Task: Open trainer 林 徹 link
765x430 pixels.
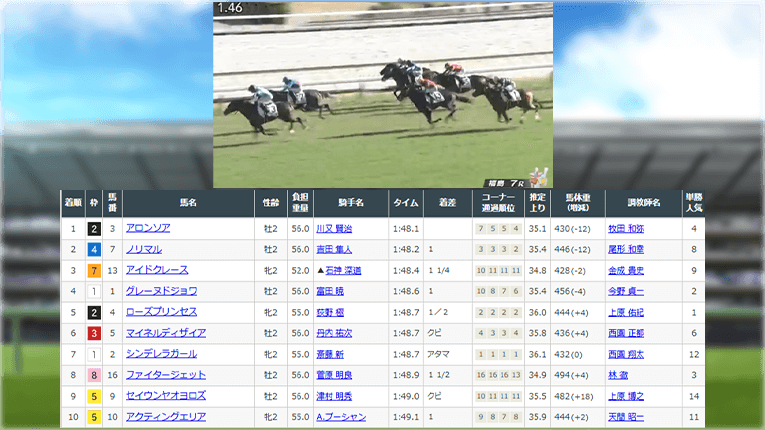Action: (618, 375)
